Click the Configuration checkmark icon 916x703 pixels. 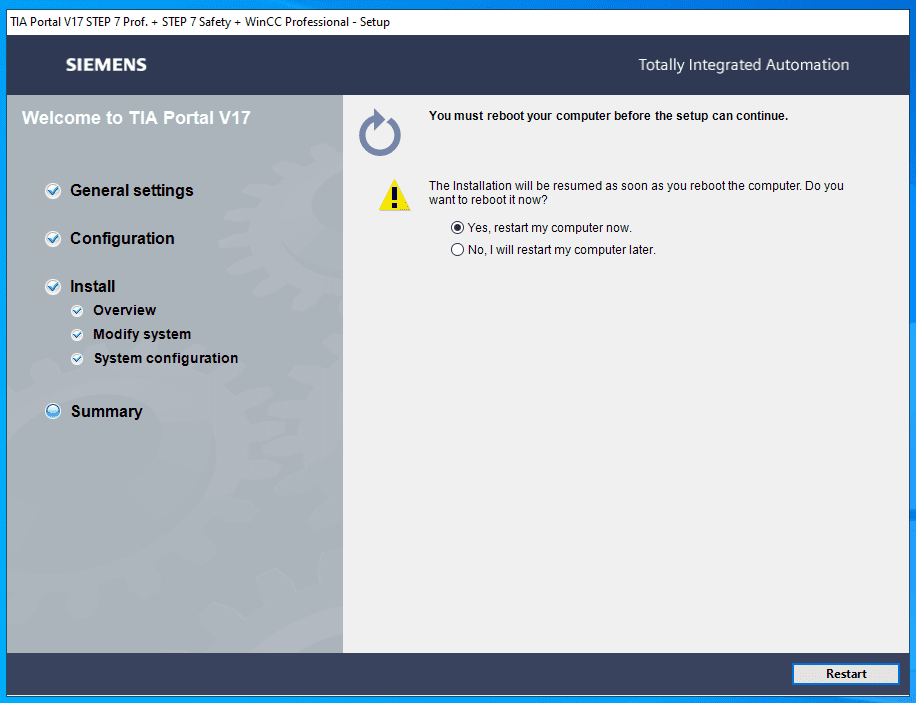[53, 239]
